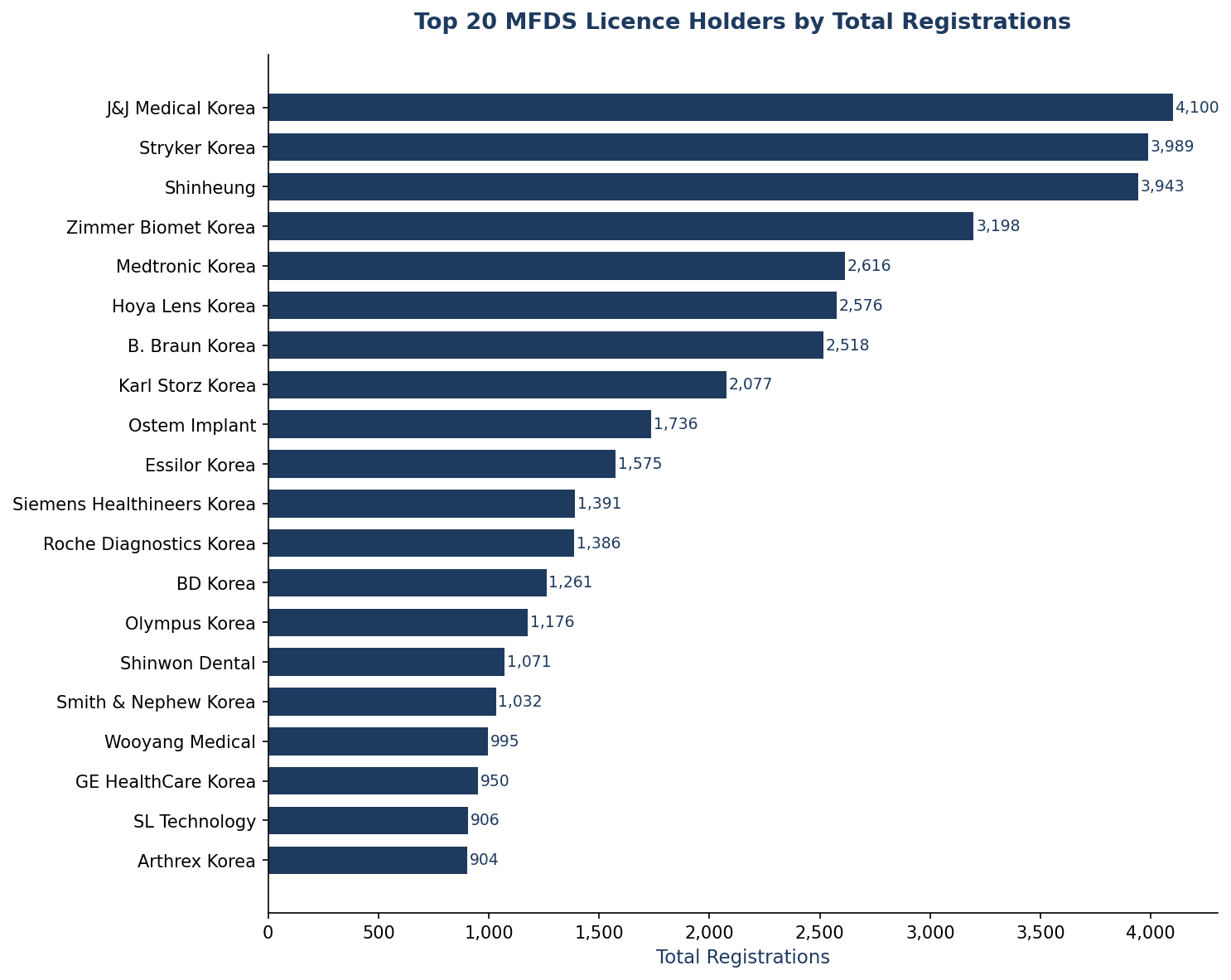1231x980 pixels.
Task: Click the Essilor Korea bar
Action: pyautogui.click(x=442, y=464)
